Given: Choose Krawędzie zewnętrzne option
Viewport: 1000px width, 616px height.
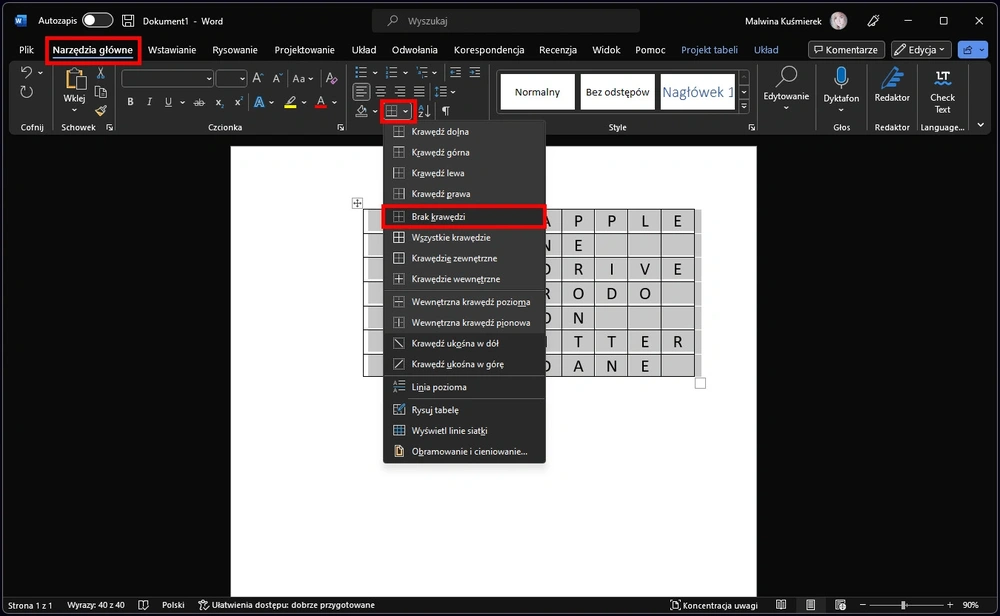Looking at the screenshot, I should (464, 258).
